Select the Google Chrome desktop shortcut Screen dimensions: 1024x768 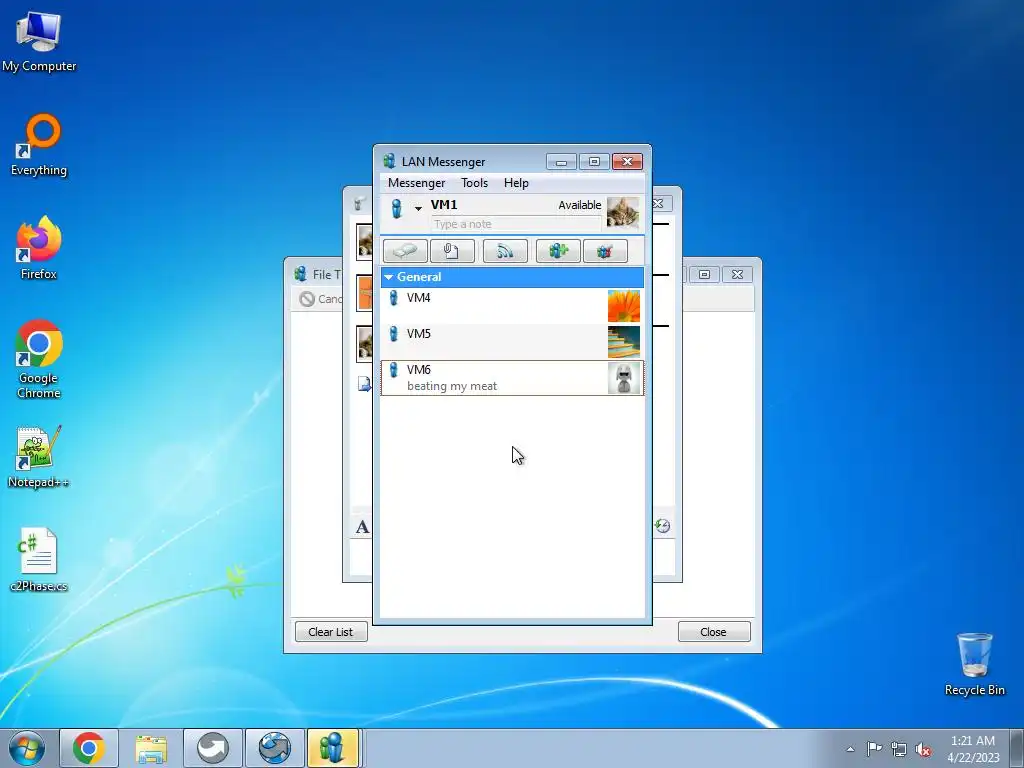[39, 359]
